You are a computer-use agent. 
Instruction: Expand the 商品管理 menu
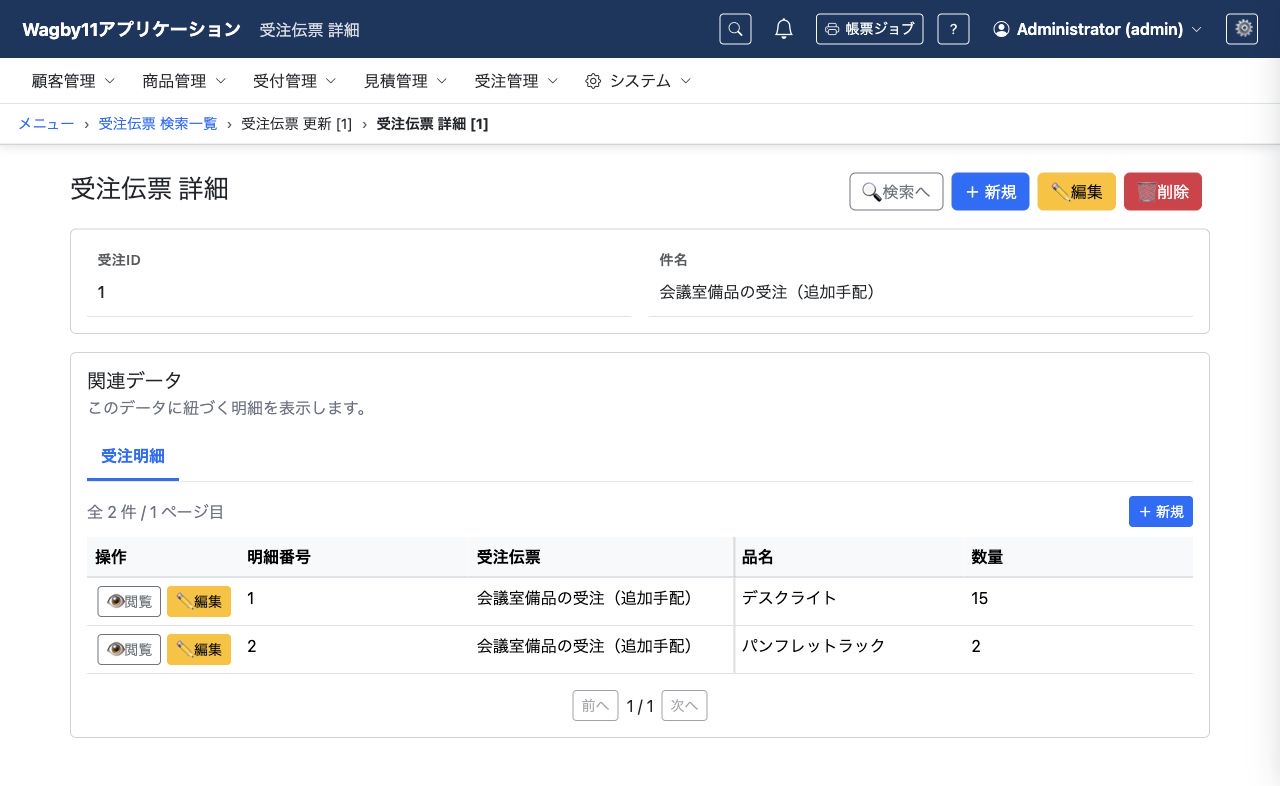pyautogui.click(x=184, y=81)
